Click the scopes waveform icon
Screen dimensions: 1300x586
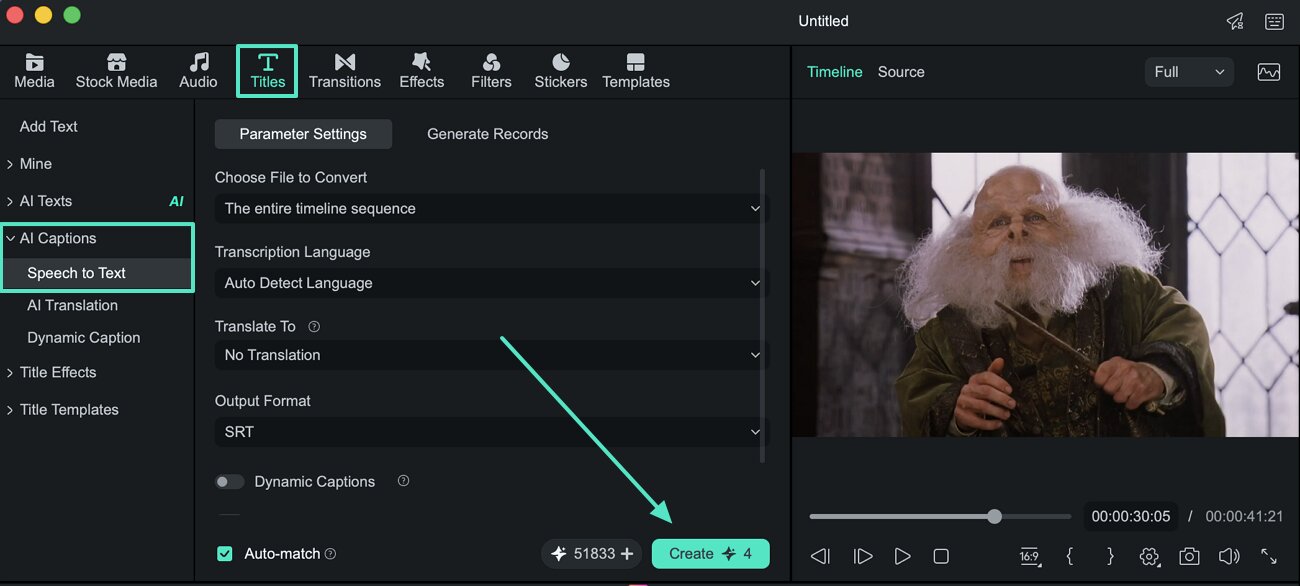(x=1269, y=72)
